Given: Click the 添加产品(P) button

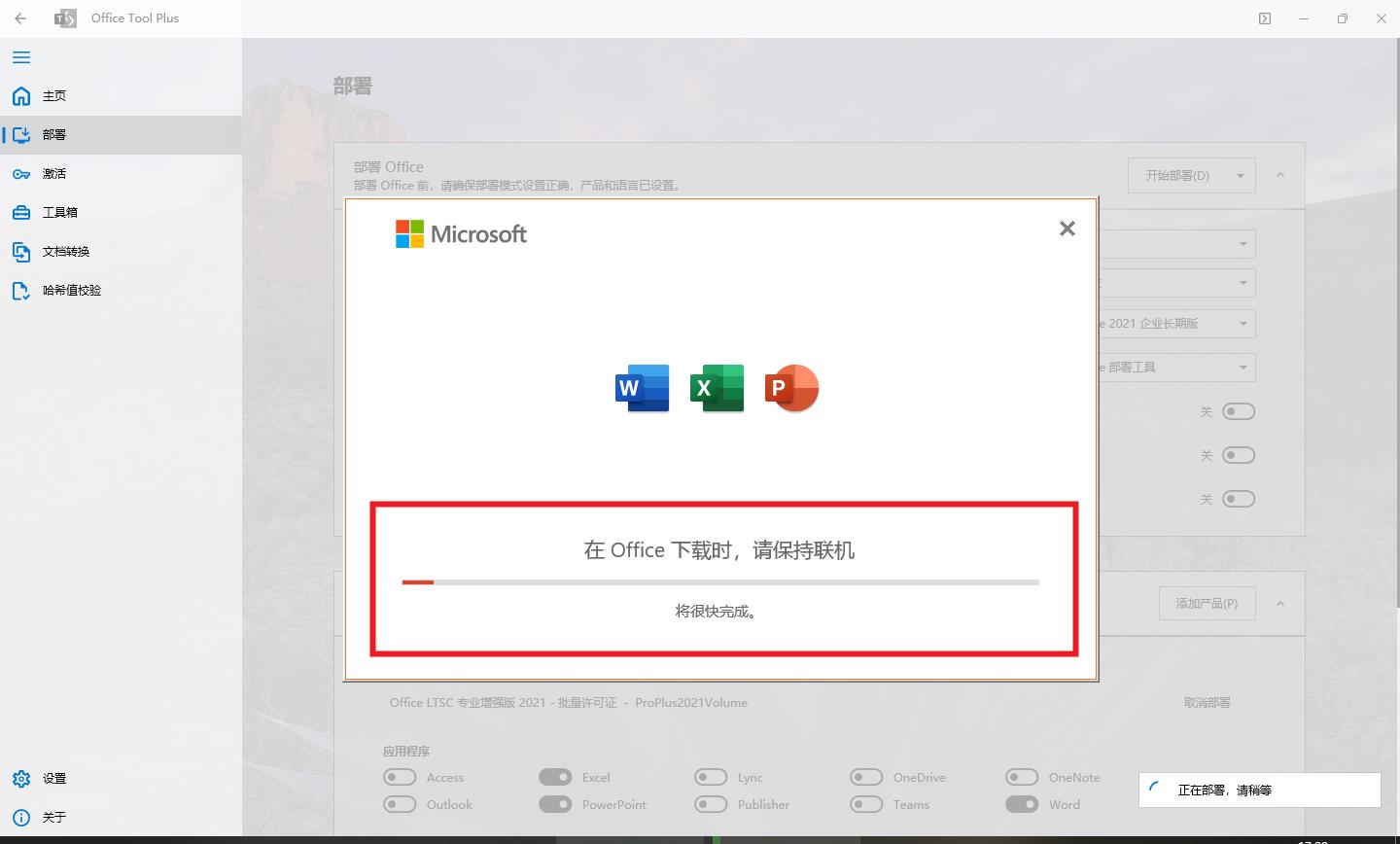Looking at the screenshot, I should click(x=1207, y=603).
